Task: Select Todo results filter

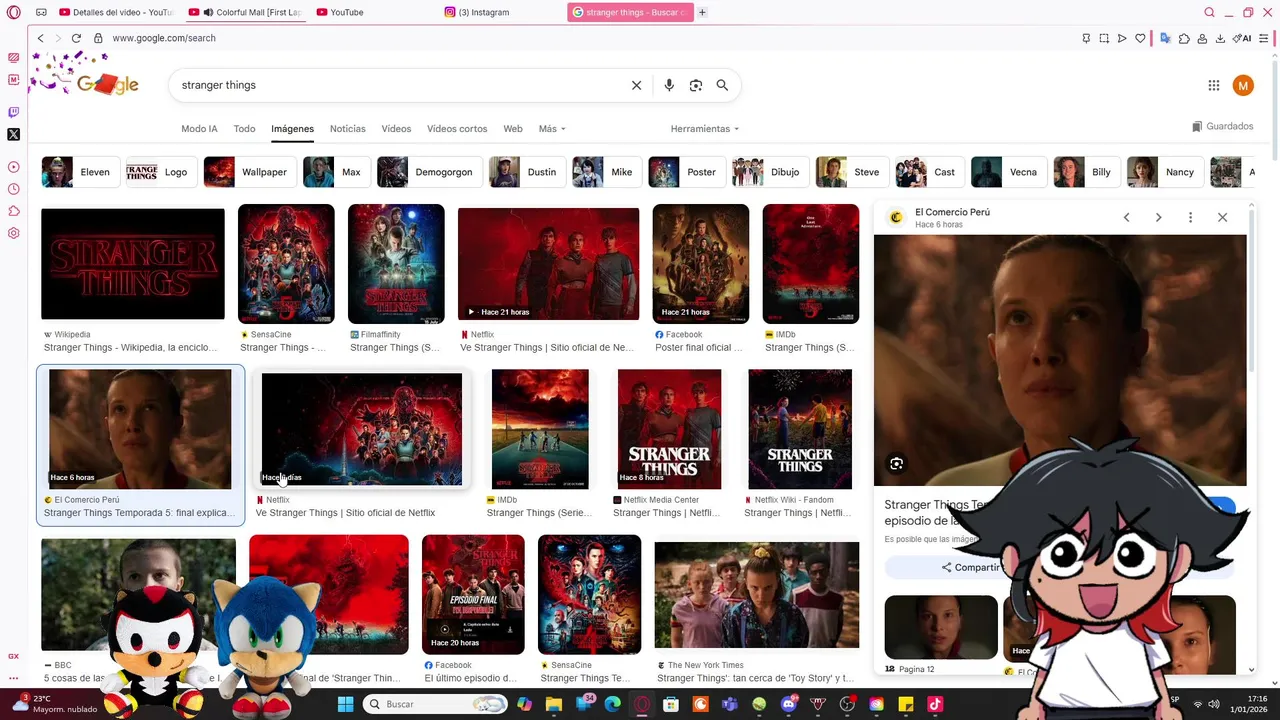Action: coord(244,129)
